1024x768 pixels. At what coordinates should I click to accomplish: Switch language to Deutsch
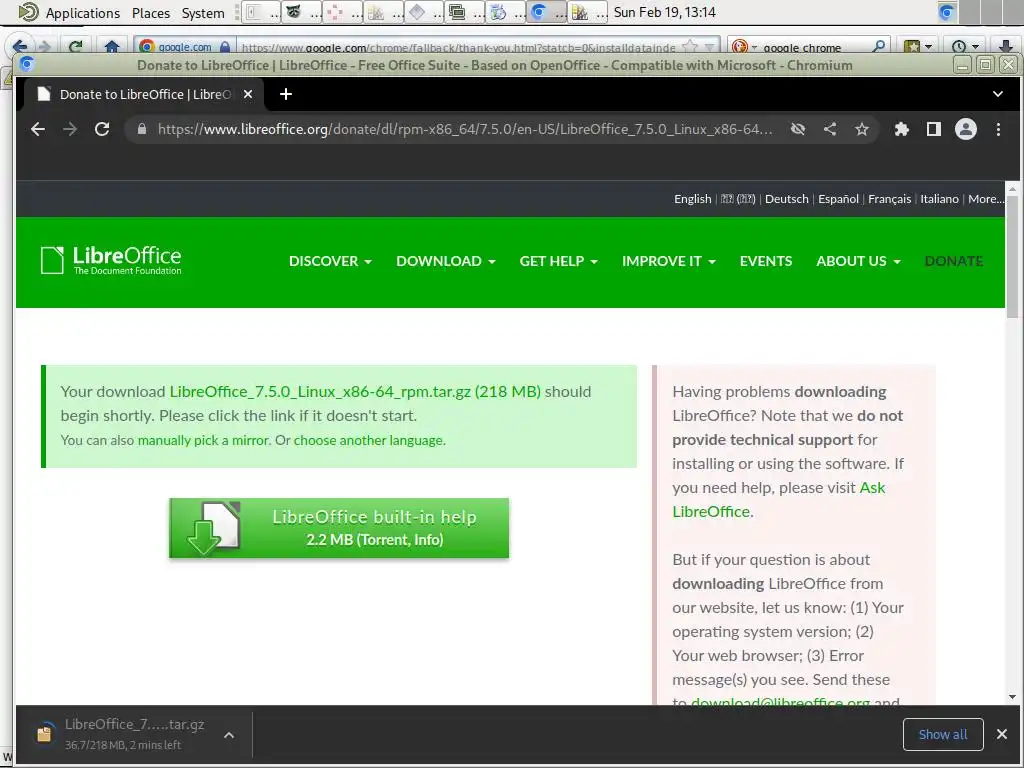point(786,199)
